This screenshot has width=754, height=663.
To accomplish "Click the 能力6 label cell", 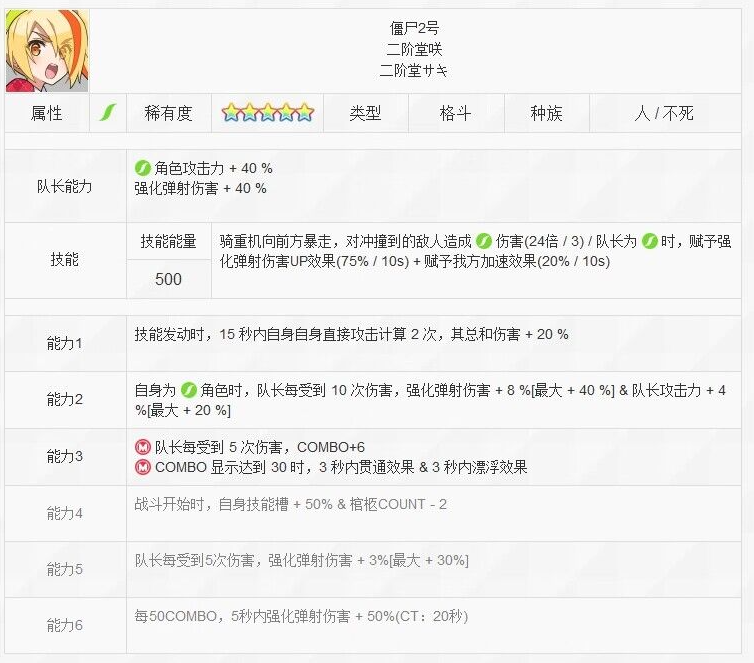I will pyautogui.click(x=65, y=625).
